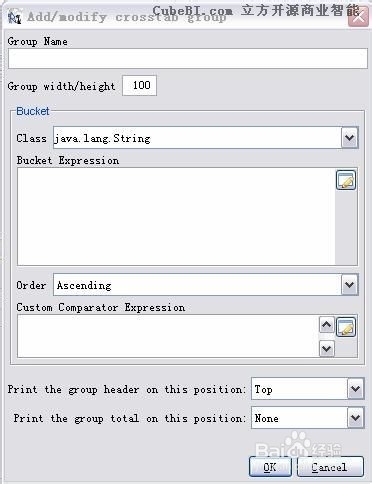Open group header position dropdown
This screenshot has height=484, width=372.
click(356, 389)
